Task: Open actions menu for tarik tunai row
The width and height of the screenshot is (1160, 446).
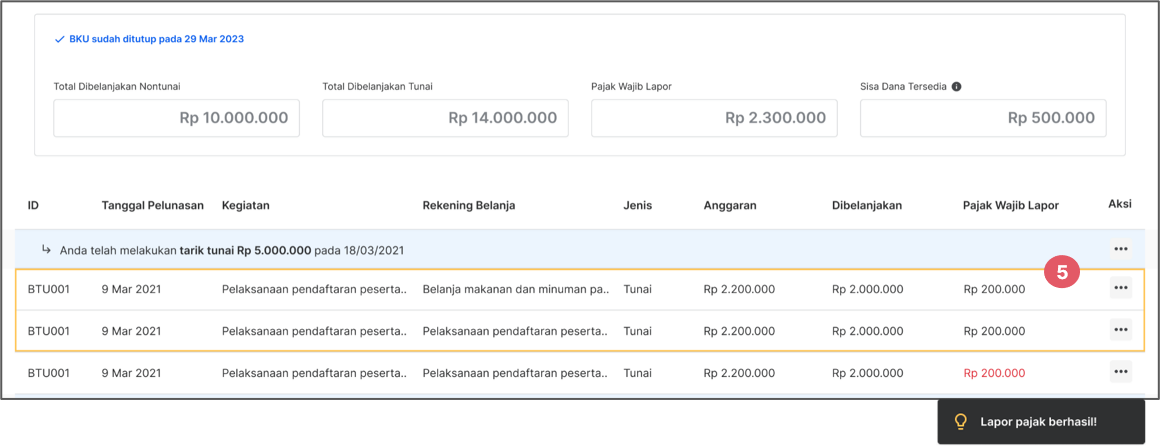Action: 1121,249
